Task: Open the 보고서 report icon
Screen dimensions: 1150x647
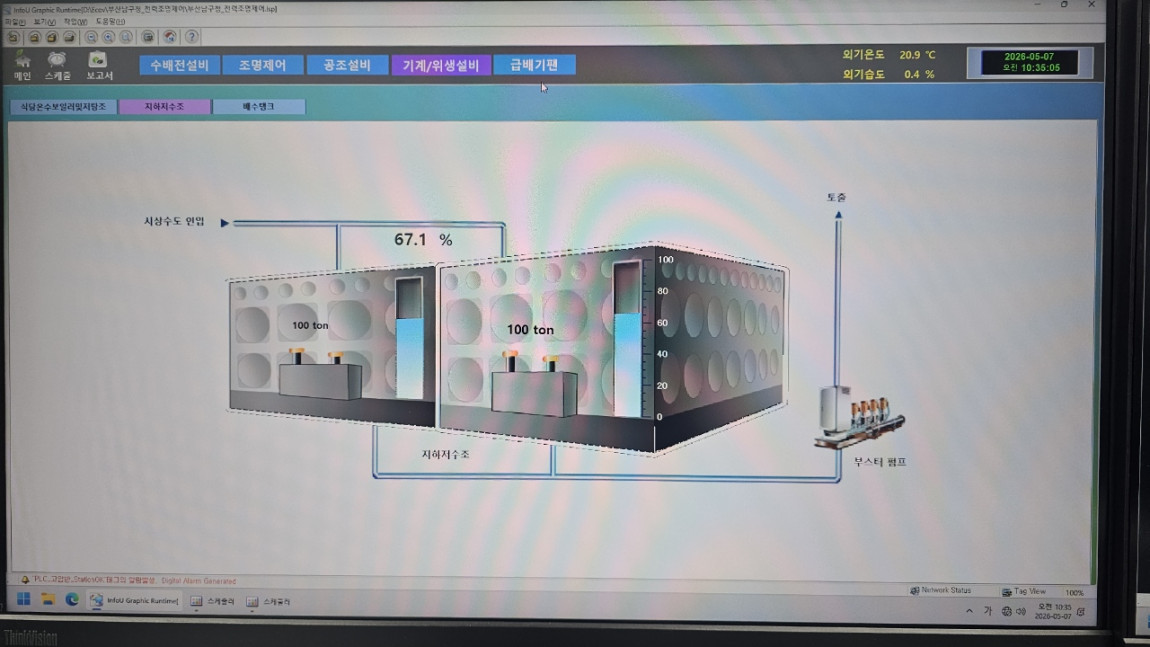Action: [98, 65]
